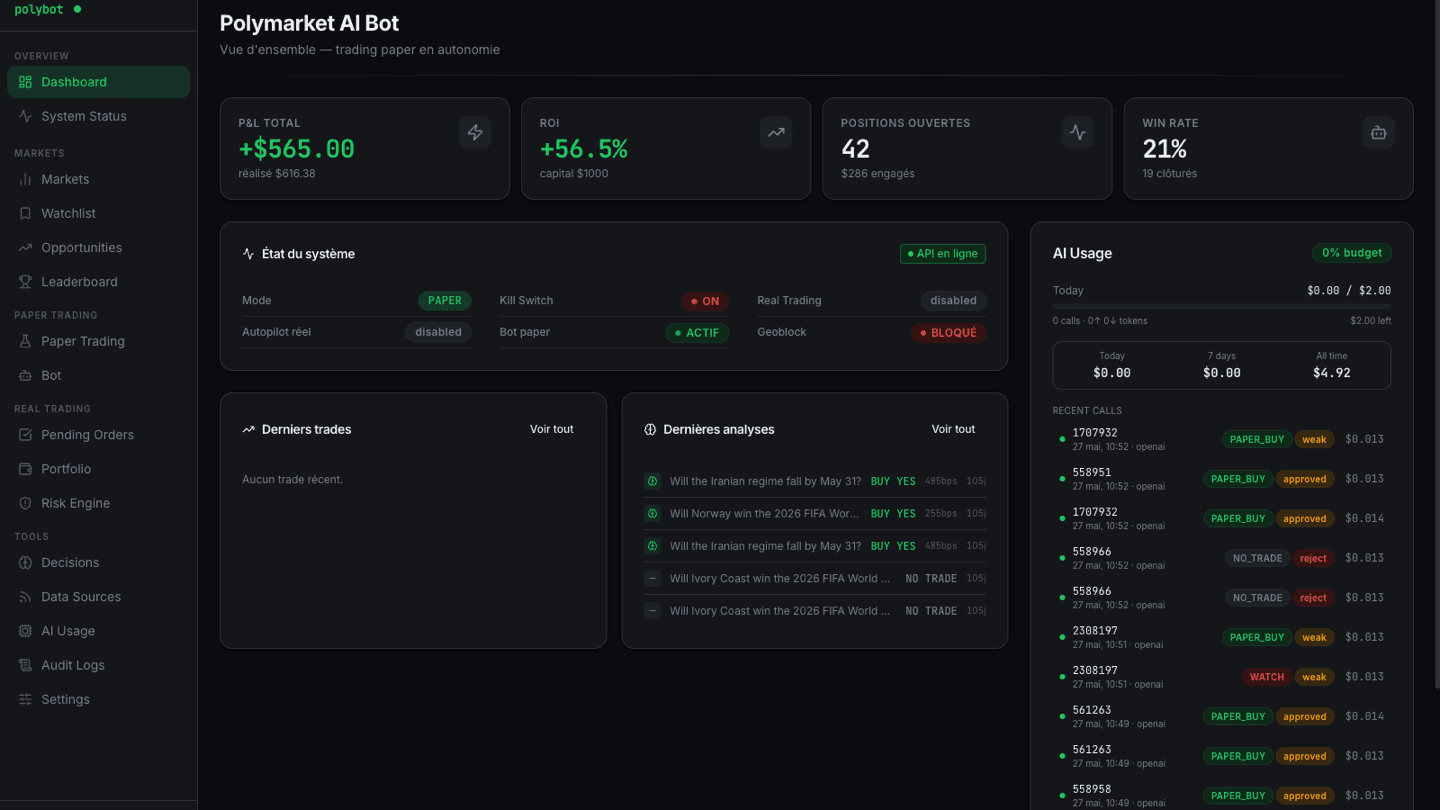1440x810 pixels.
Task: Click the All time $4.92 value
Action: [x=1331, y=373]
